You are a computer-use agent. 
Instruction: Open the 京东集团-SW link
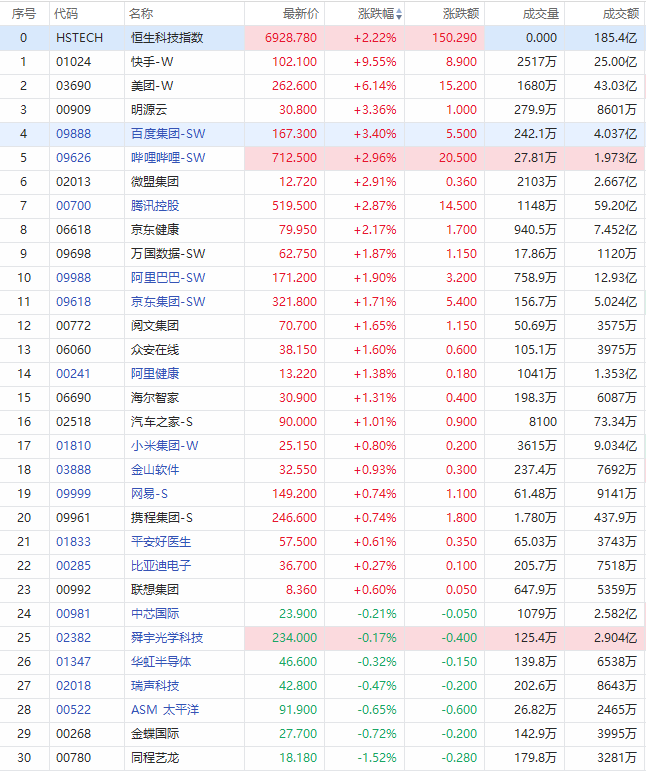pyautogui.click(x=168, y=302)
